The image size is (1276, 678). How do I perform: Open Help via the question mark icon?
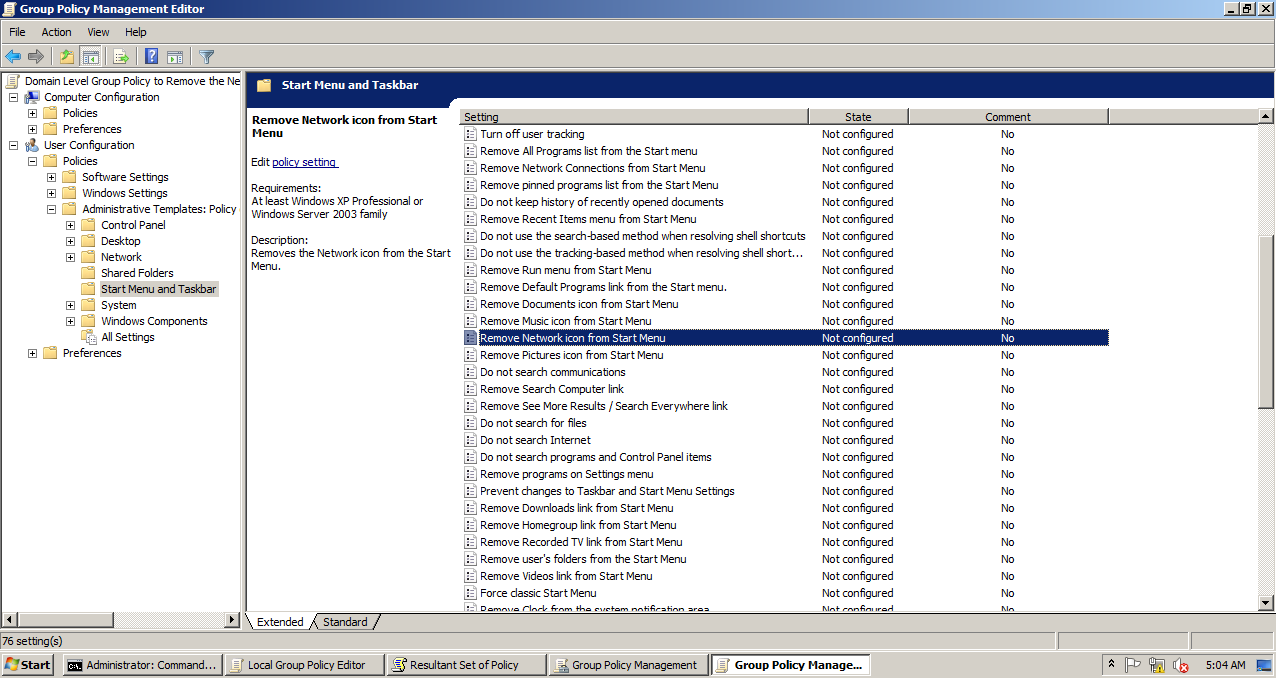click(x=150, y=56)
